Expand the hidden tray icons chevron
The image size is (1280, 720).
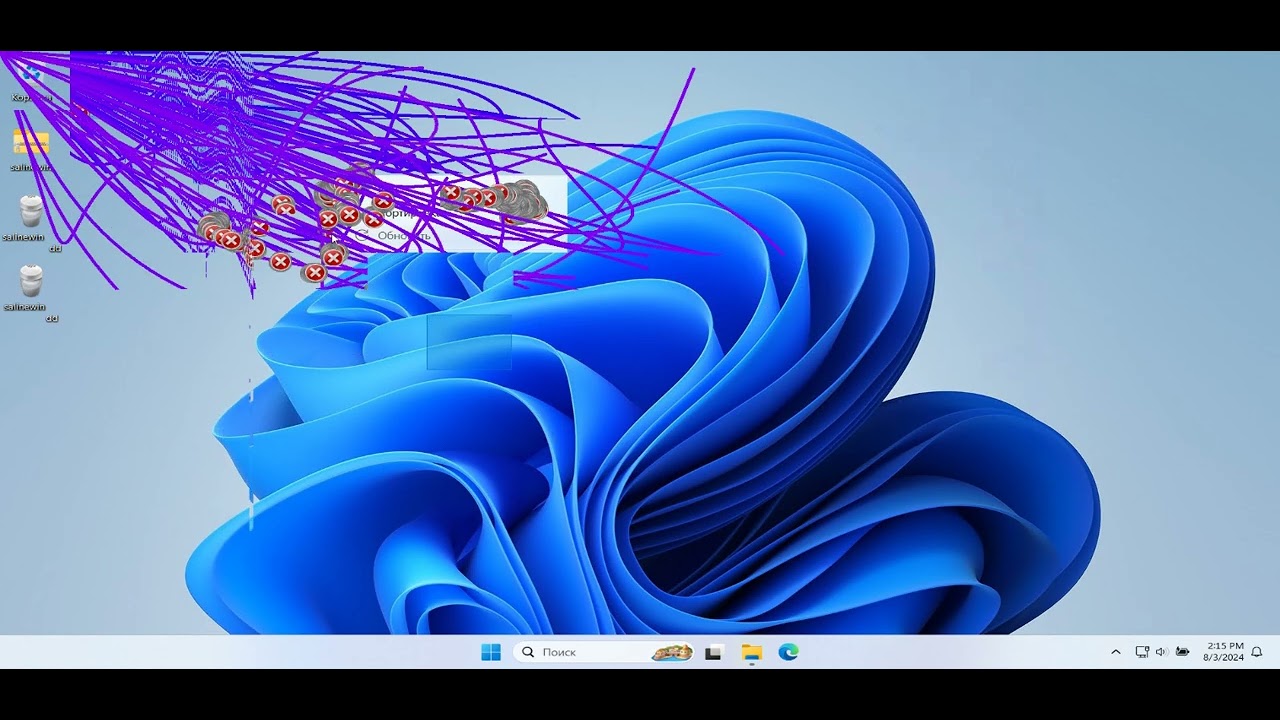(x=1116, y=652)
